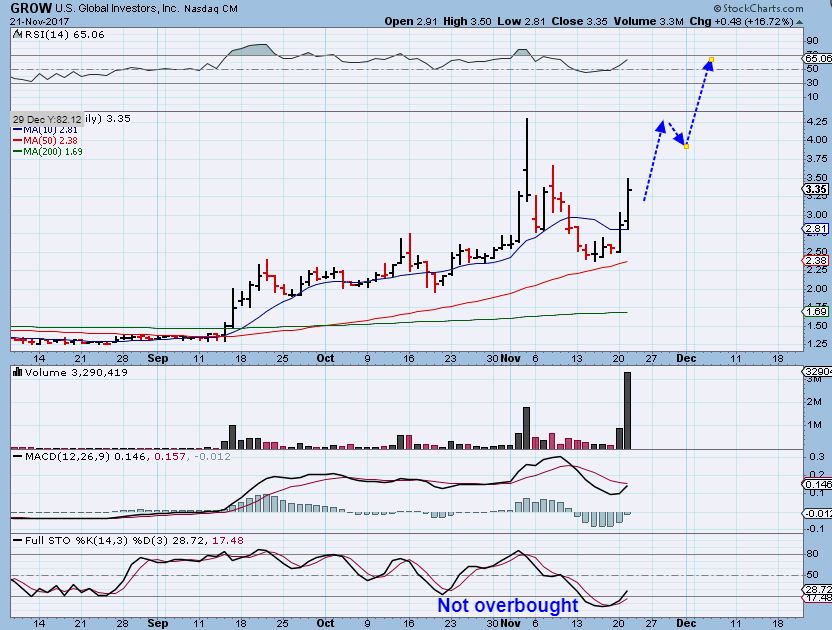Click the Nasdaq CM exchange label
832x630 pixels.
(x=211, y=8)
